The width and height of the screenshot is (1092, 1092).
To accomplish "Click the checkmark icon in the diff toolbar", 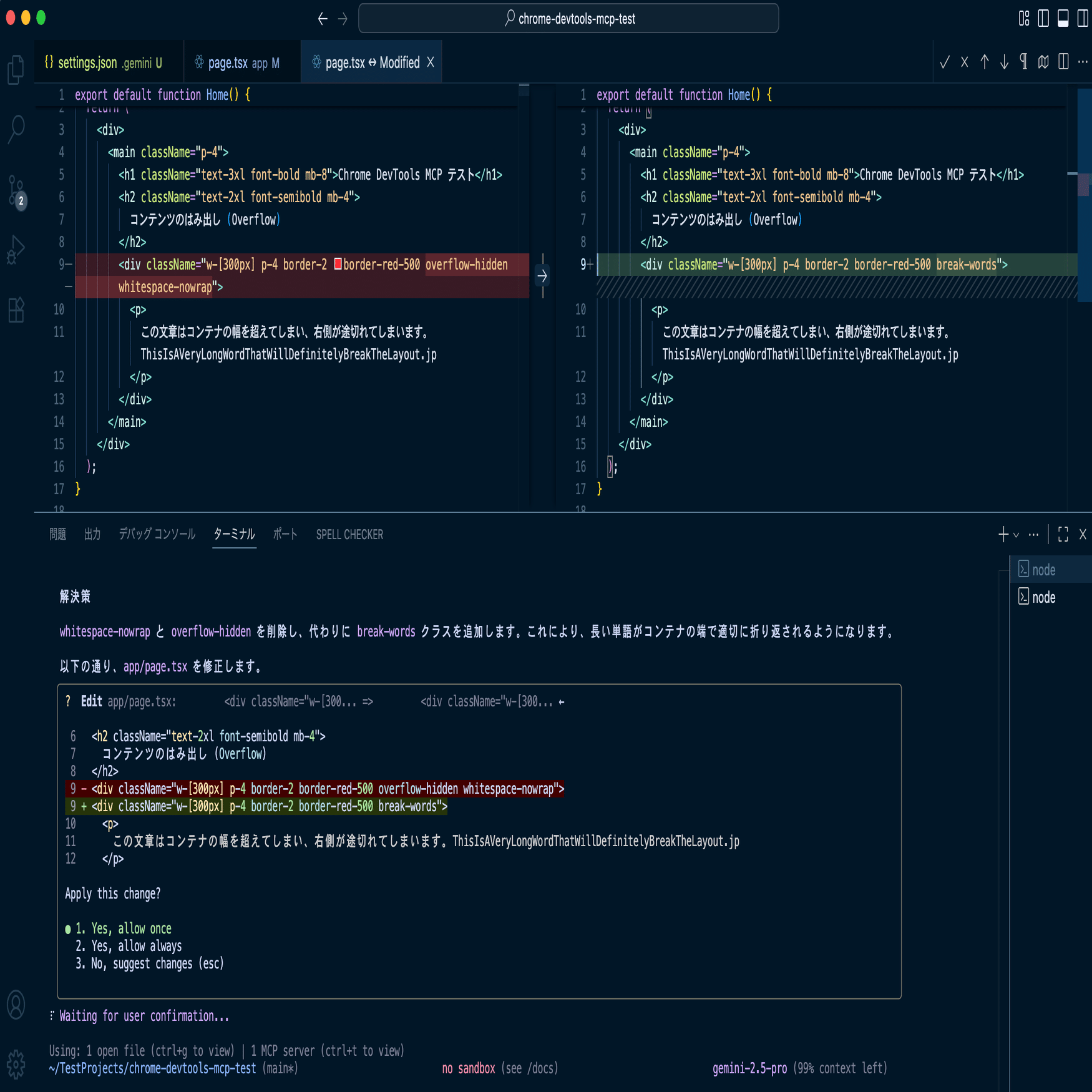I will [944, 62].
